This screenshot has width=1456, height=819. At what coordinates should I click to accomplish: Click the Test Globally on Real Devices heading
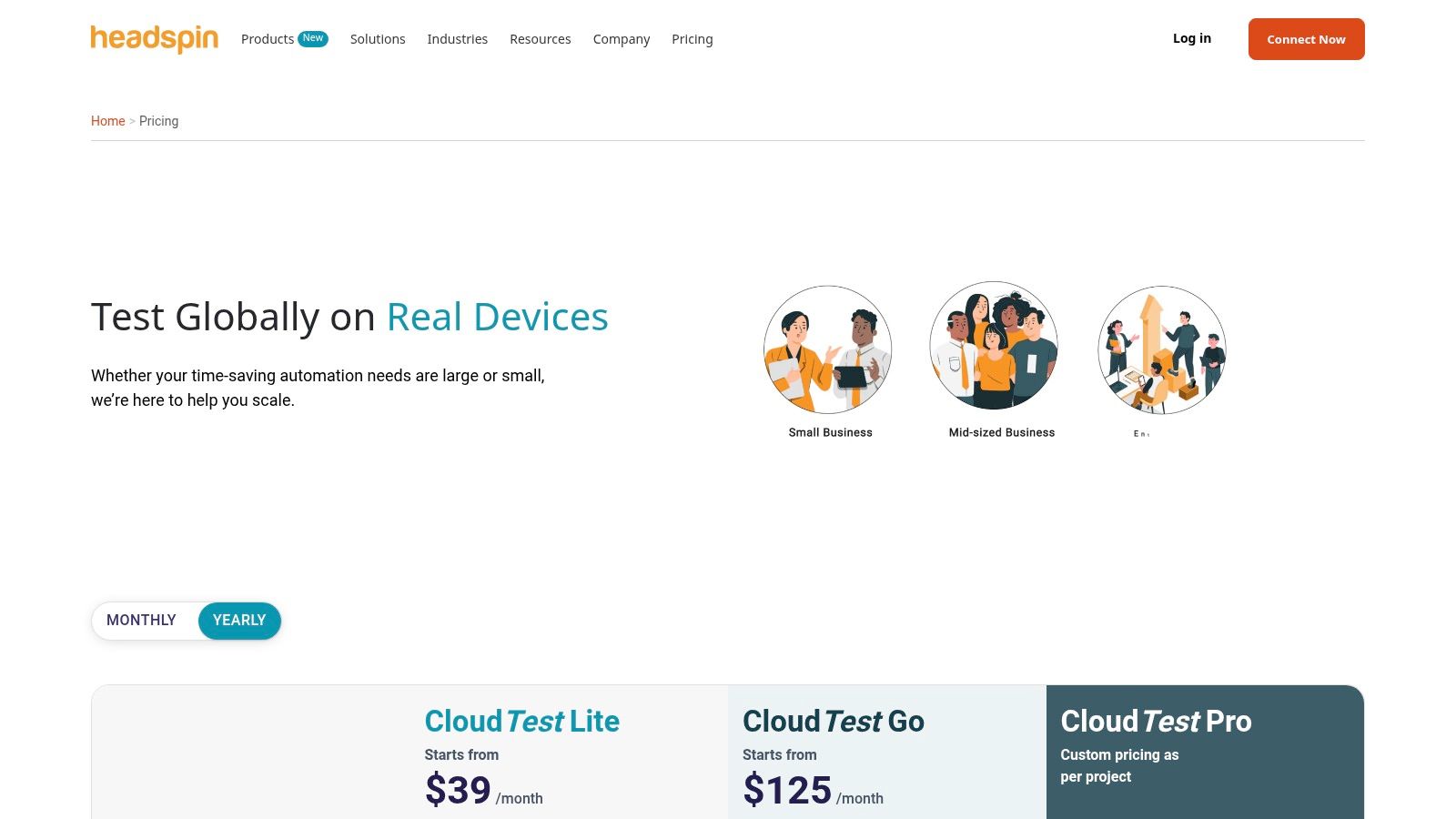[x=349, y=317]
